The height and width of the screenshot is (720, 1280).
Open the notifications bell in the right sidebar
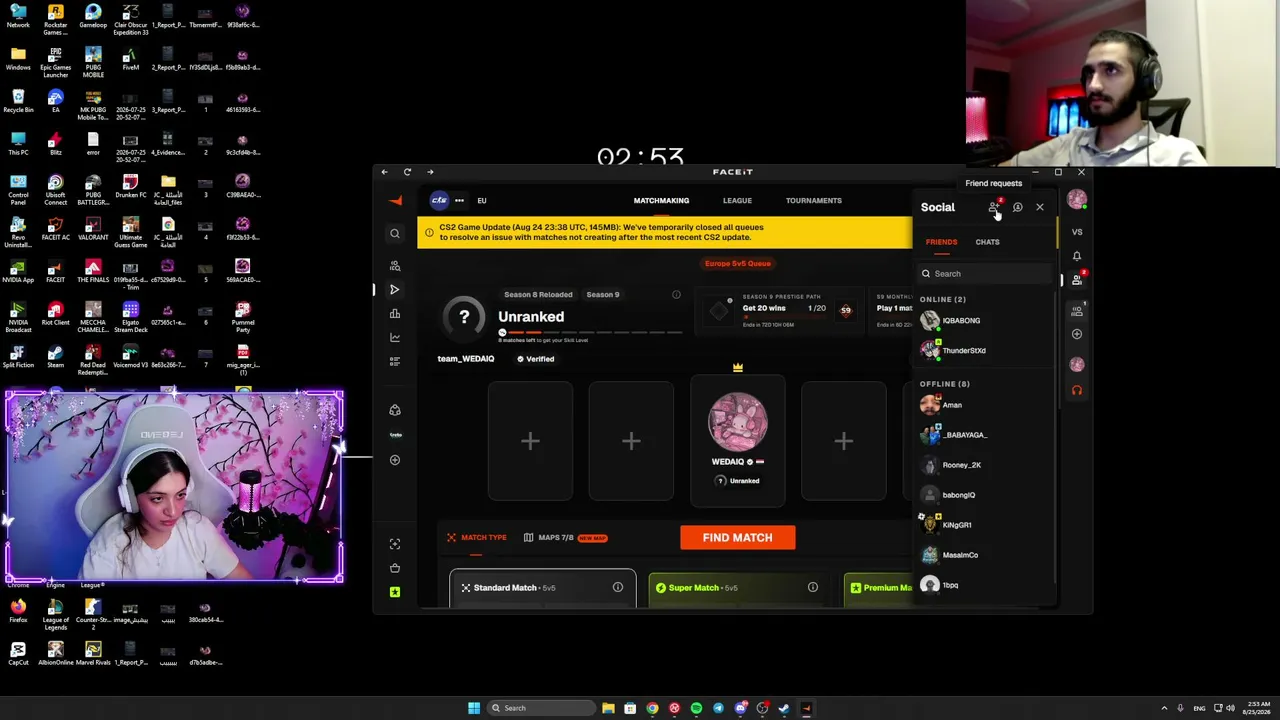pyautogui.click(x=1077, y=256)
